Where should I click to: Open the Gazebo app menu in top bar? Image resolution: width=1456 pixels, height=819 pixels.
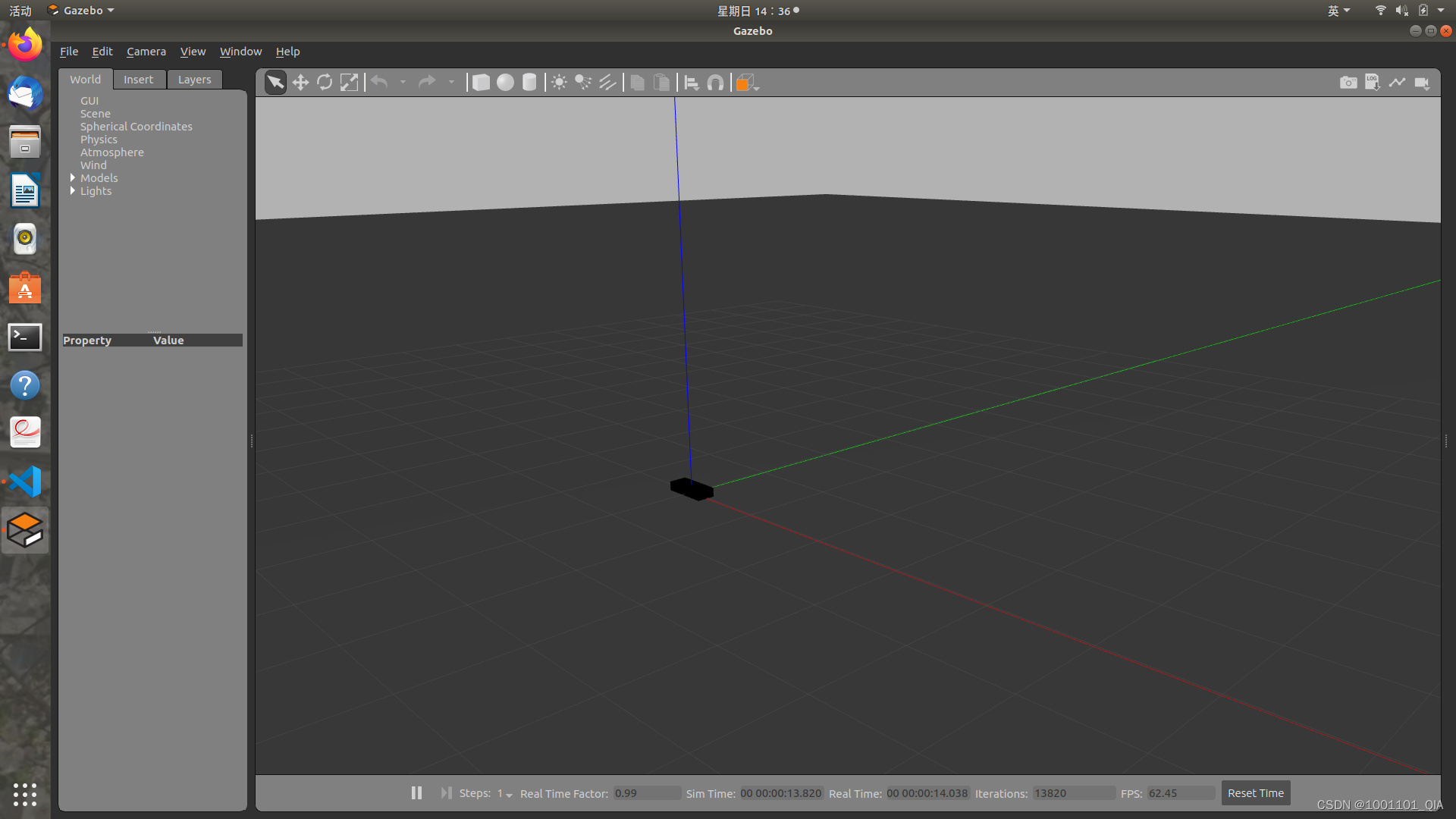81,11
